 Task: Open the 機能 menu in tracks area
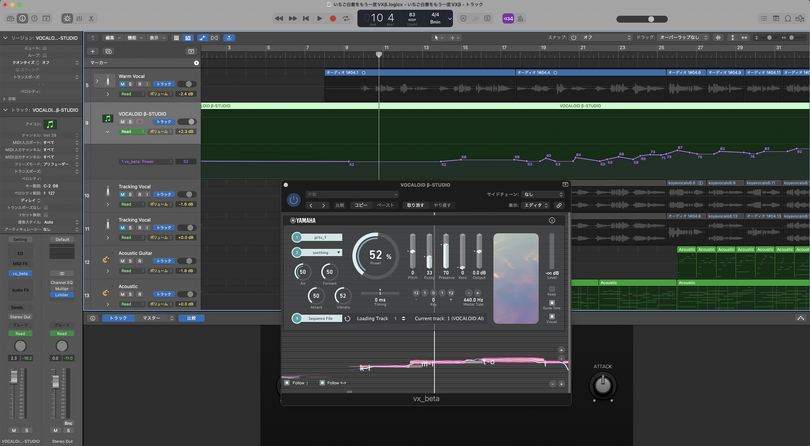point(134,38)
